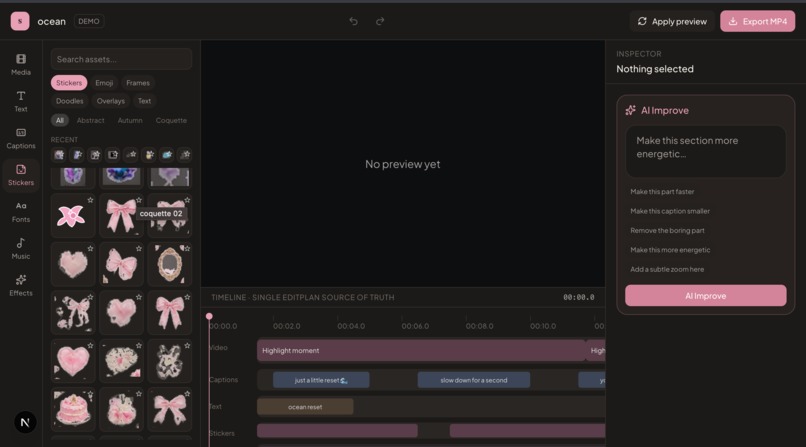Click the AI Improve sparkle icon in the heading

click(x=631, y=110)
